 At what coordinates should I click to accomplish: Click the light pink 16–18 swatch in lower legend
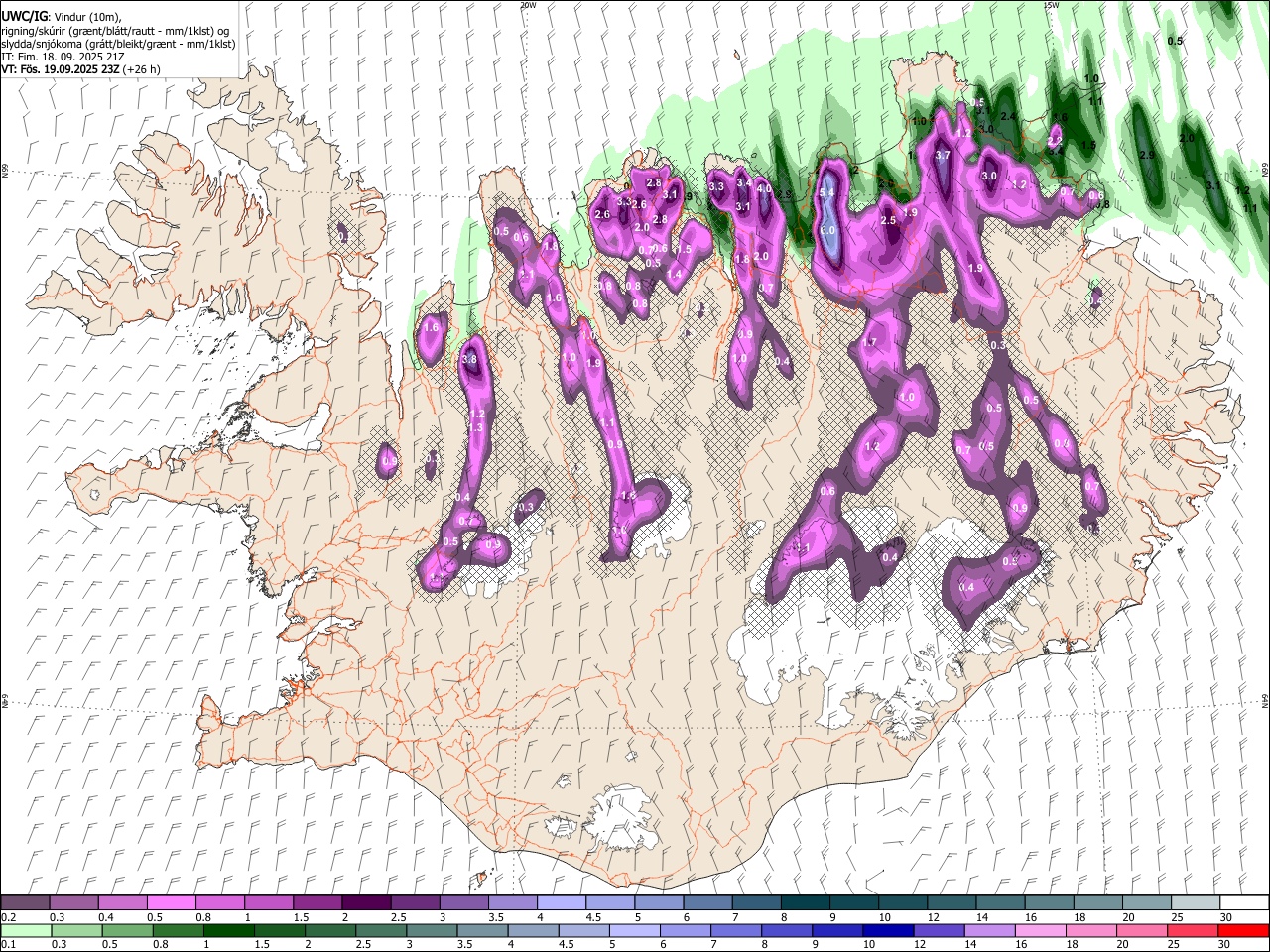pyautogui.click(x=1042, y=930)
